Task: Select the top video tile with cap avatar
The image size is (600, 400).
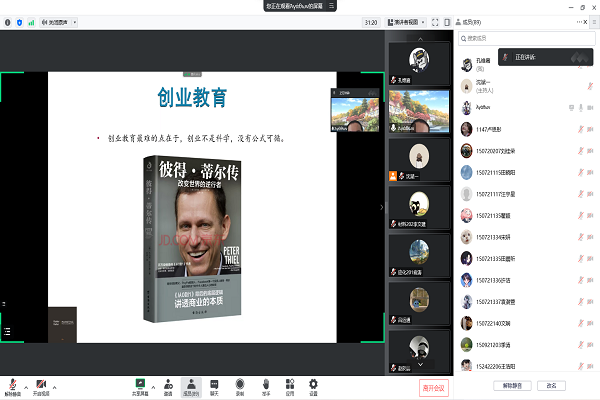Action: point(419,64)
